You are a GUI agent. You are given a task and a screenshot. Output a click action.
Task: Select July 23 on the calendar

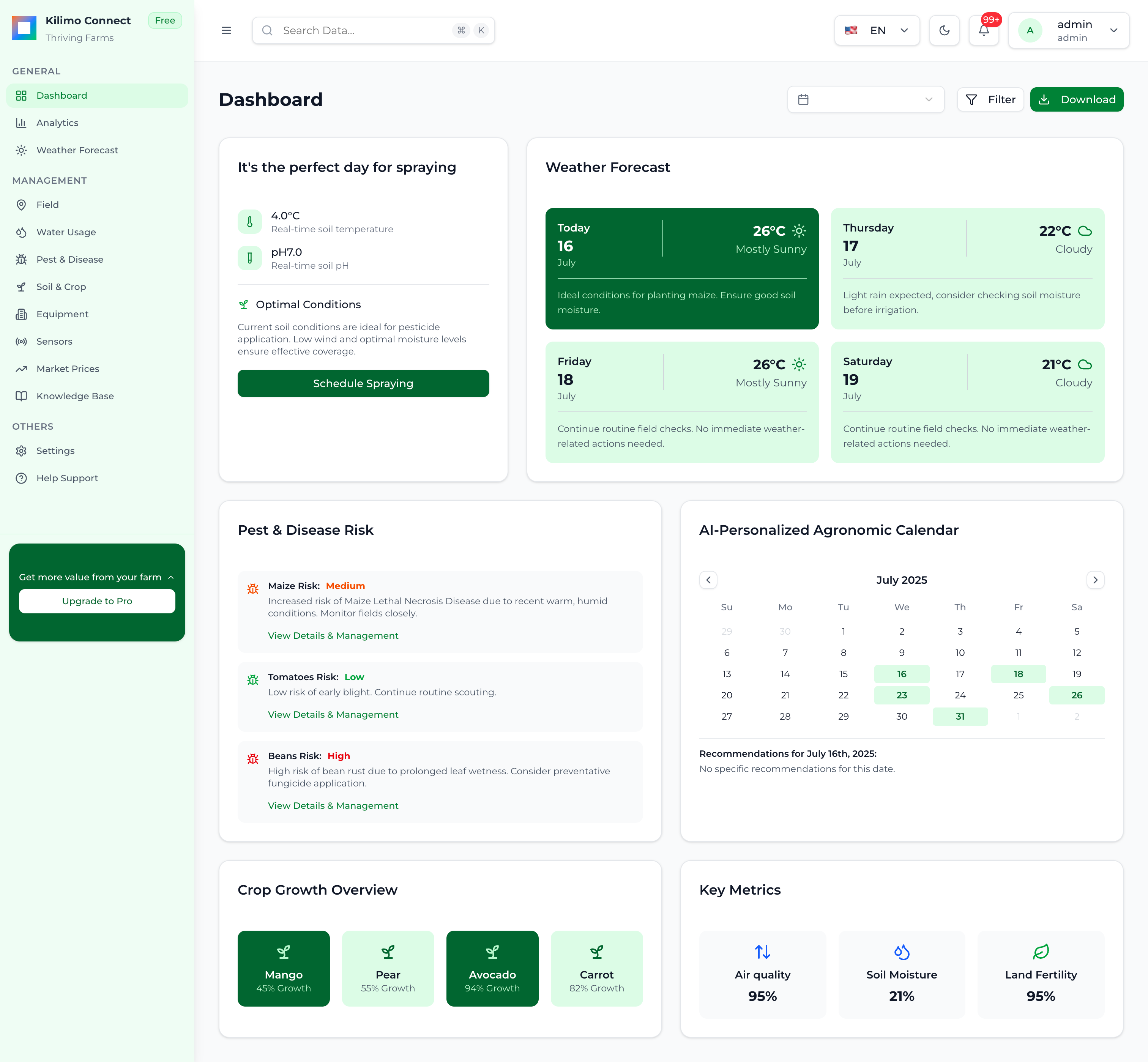click(x=901, y=695)
